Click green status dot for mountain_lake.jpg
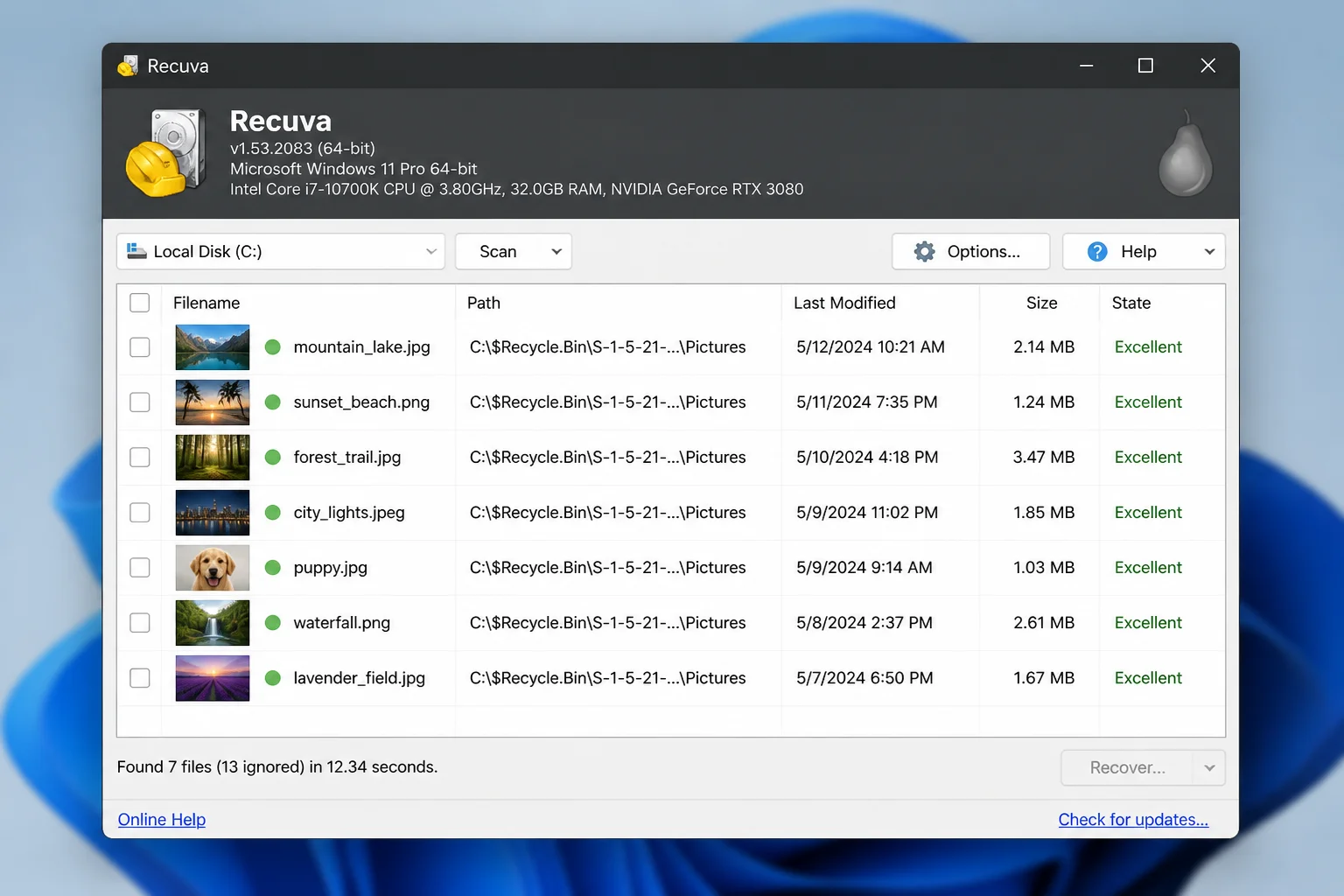 [273, 347]
